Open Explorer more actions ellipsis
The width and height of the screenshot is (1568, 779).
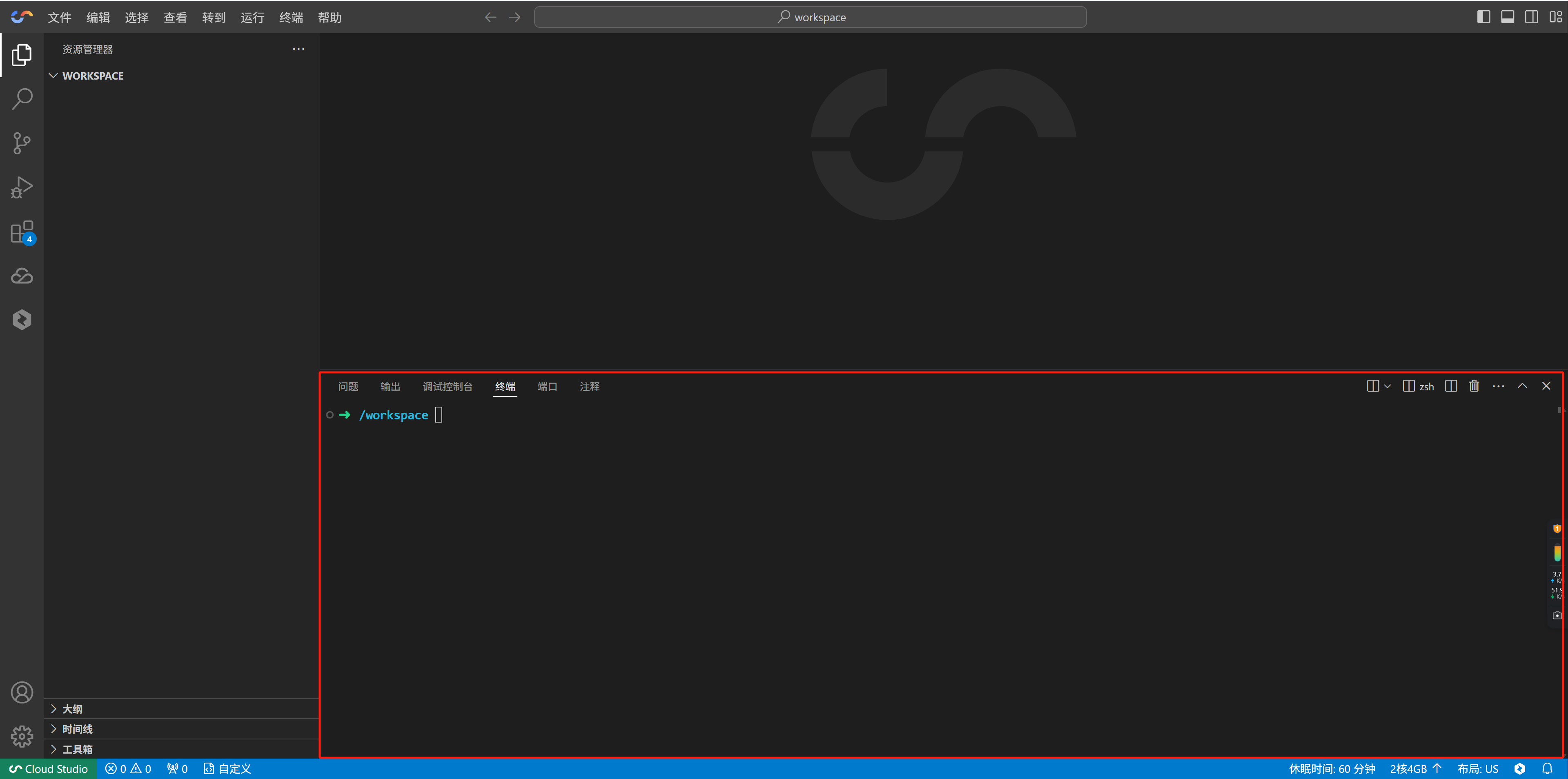[298, 49]
